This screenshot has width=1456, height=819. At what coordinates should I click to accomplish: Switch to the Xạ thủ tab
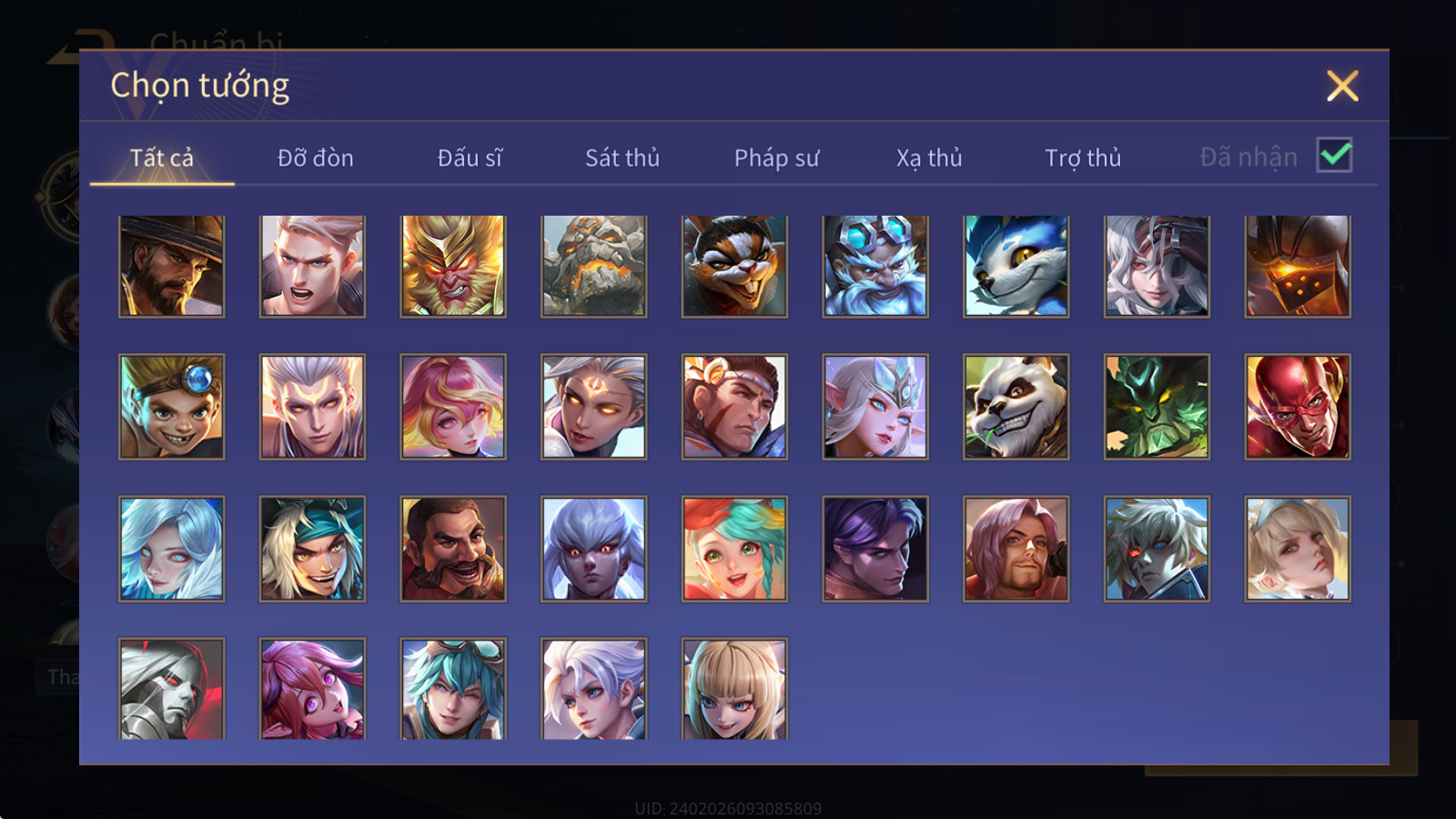(929, 157)
